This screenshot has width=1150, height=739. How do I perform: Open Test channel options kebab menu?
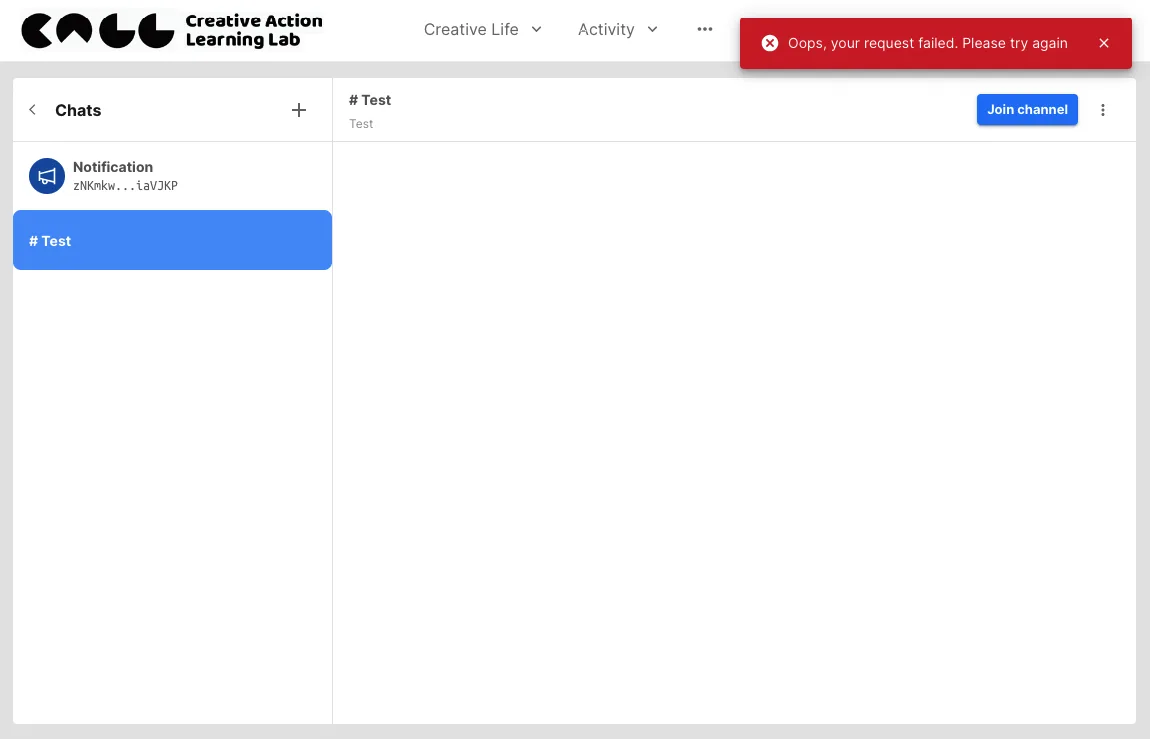point(1102,110)
